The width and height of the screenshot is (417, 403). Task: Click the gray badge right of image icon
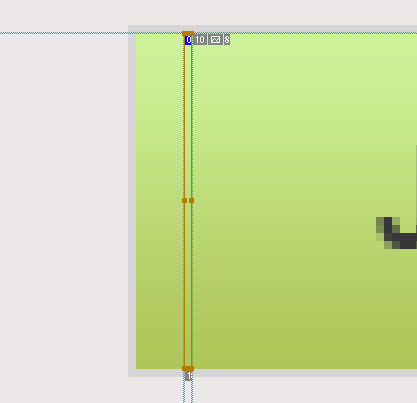[227, 40]
